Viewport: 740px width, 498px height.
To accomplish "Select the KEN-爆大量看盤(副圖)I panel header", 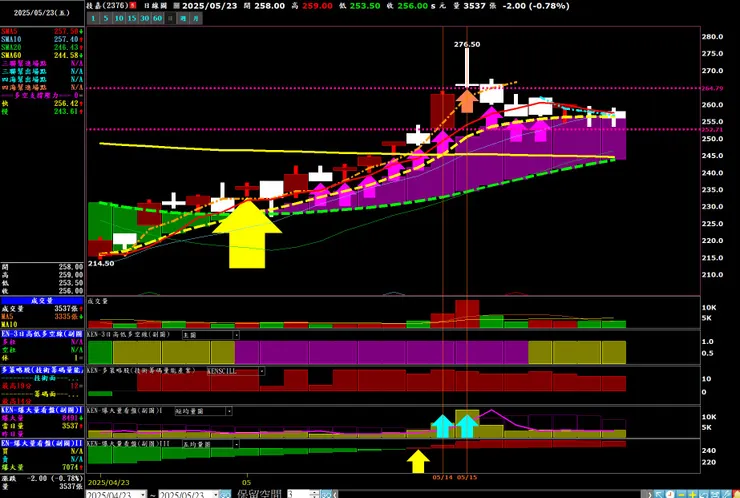I will tap(42, 410).
